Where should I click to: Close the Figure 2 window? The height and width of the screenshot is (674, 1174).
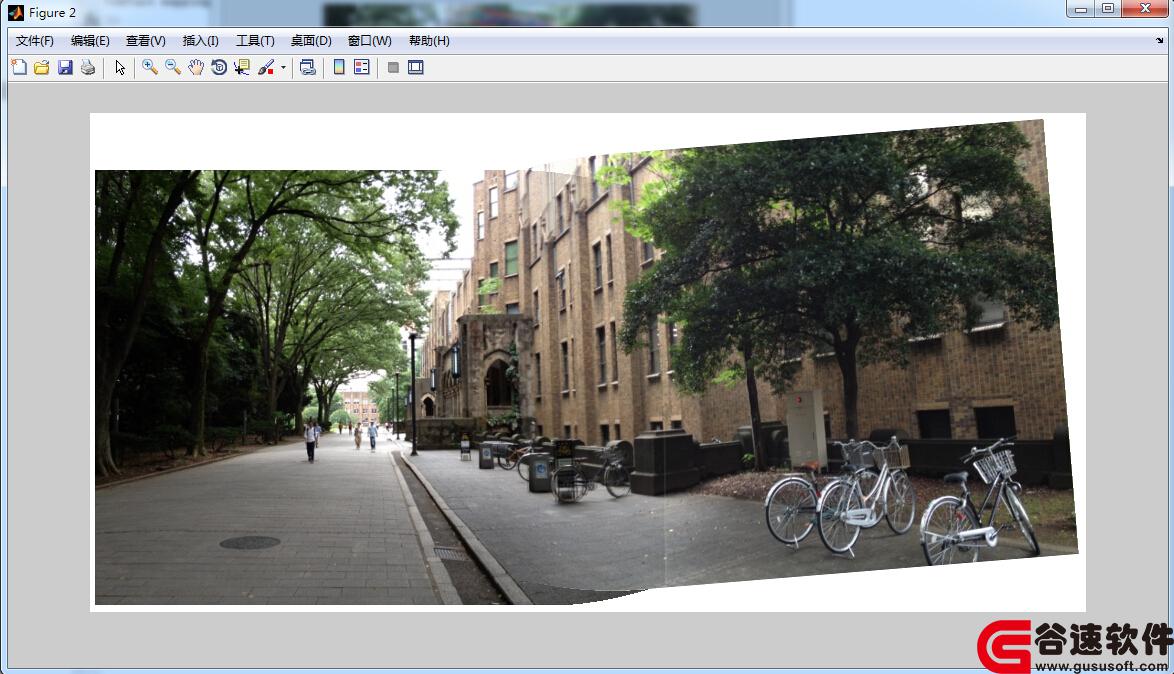pos(1145,9)
